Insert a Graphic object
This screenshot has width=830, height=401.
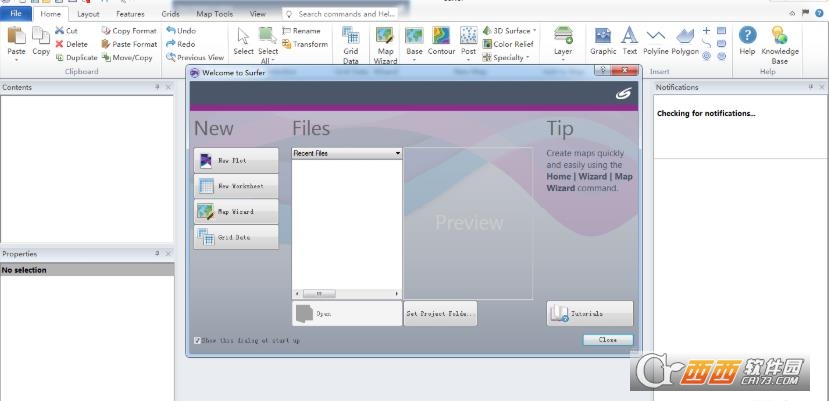point(603,41)
